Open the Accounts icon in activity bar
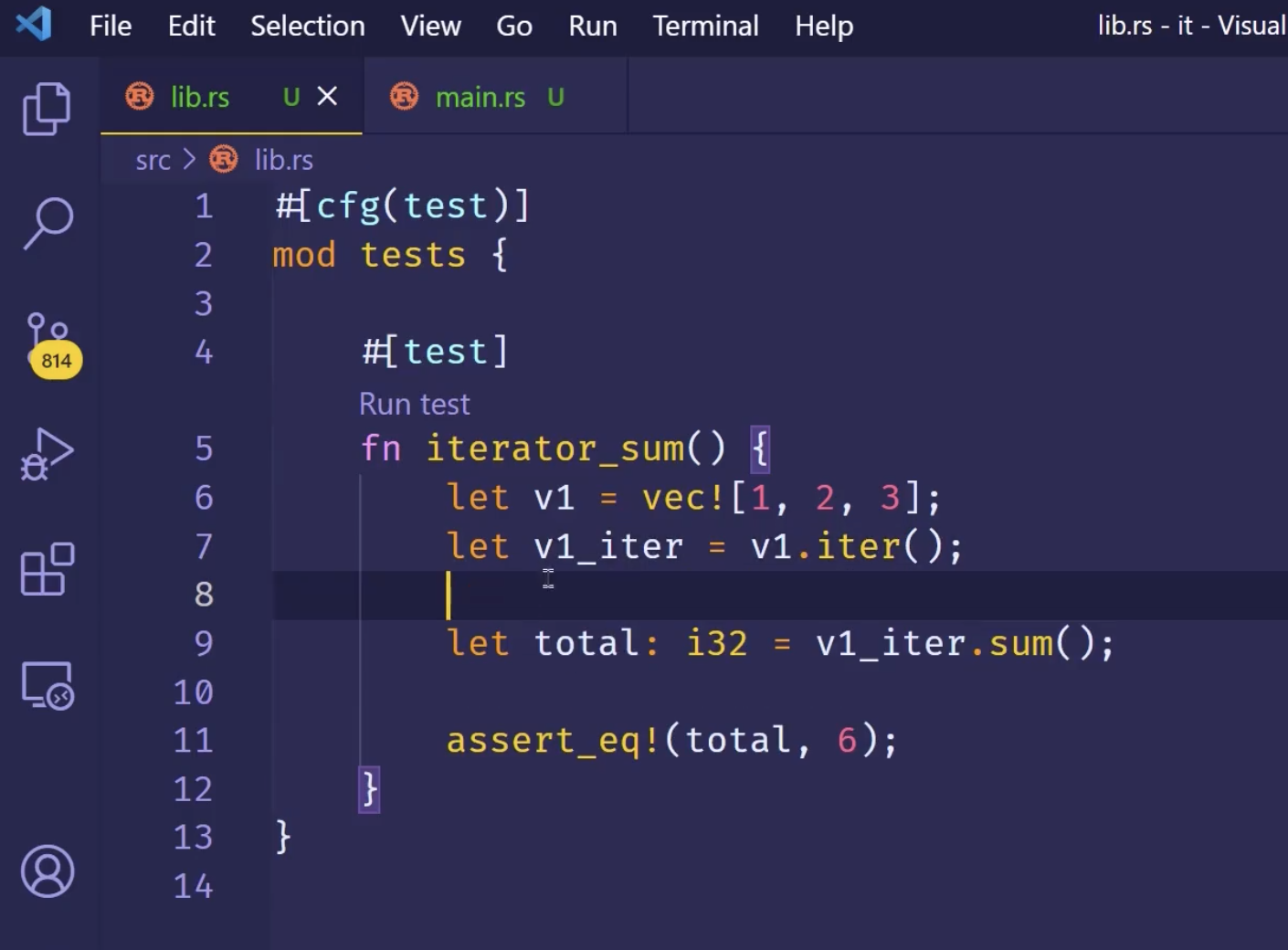 pyautogui.click(x=47, y=871)
